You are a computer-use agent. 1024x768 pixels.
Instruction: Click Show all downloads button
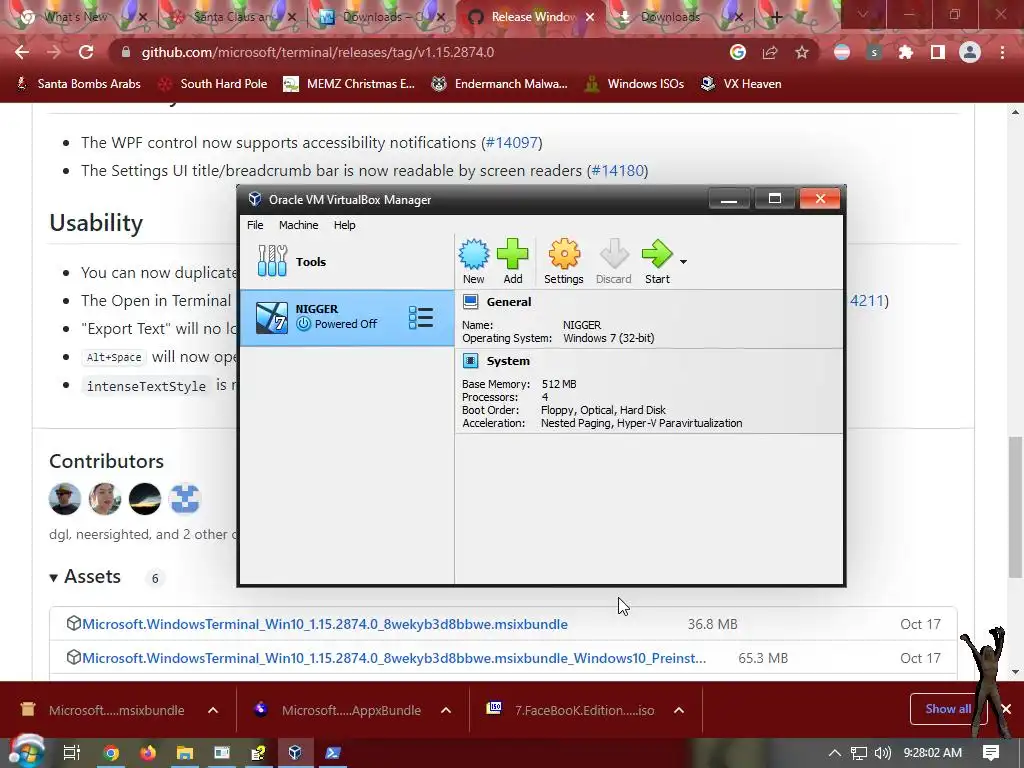(x=948, y=709)
